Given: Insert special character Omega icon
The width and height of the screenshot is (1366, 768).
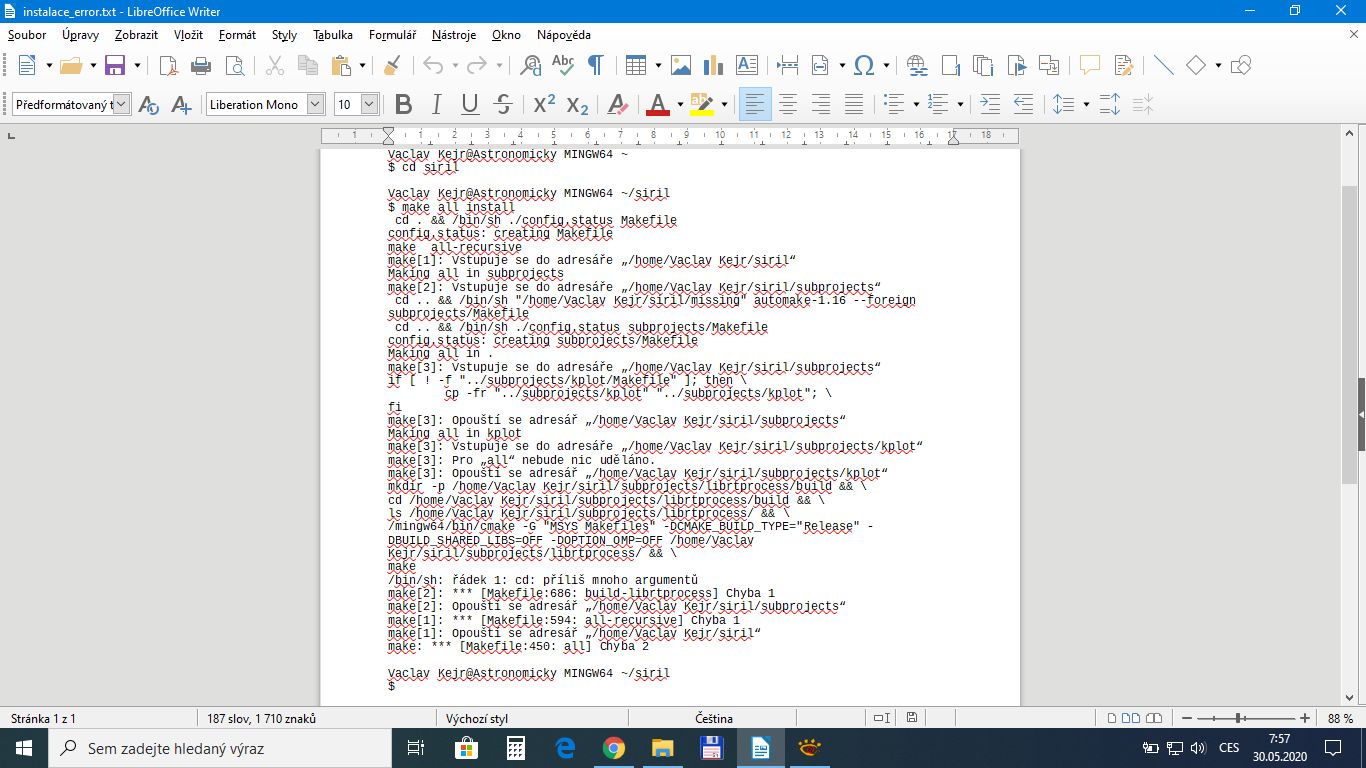Looking at the screenshot, I should tap(864, 66).
